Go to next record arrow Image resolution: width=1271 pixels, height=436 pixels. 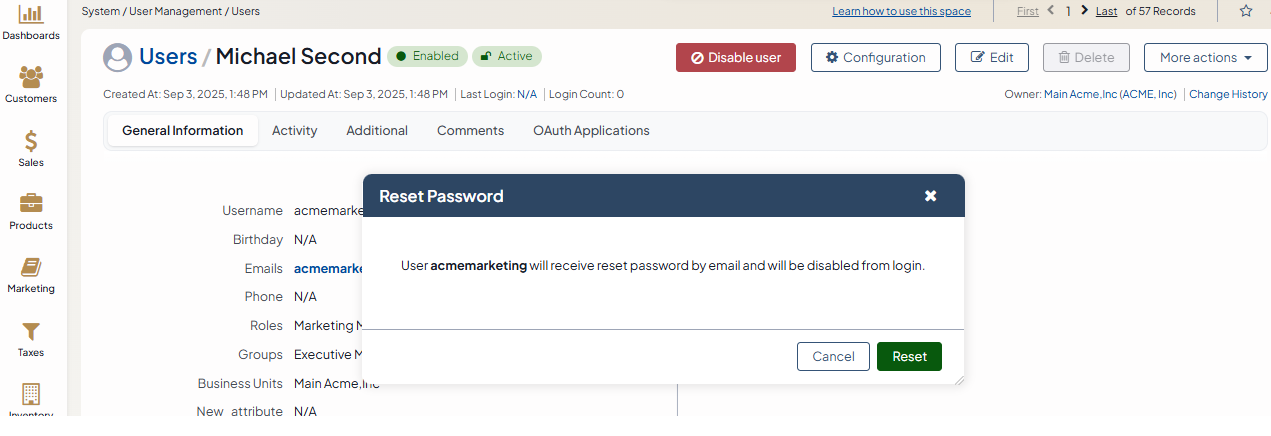(x=1085, y=11)
